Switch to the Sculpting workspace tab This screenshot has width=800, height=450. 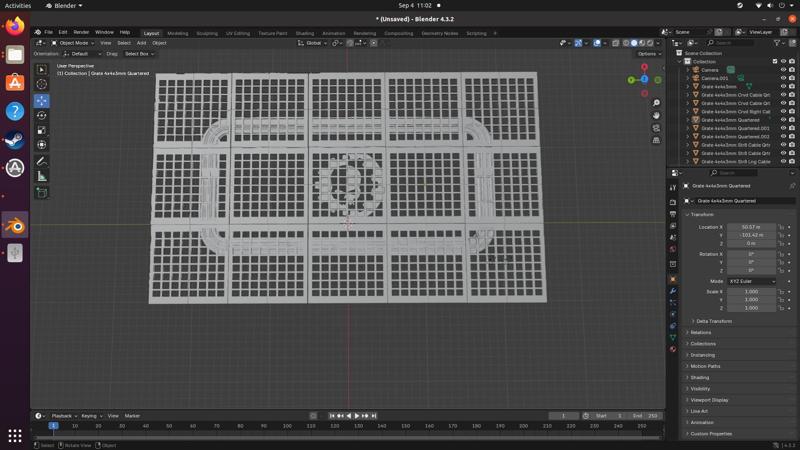(x=207, y=33)
